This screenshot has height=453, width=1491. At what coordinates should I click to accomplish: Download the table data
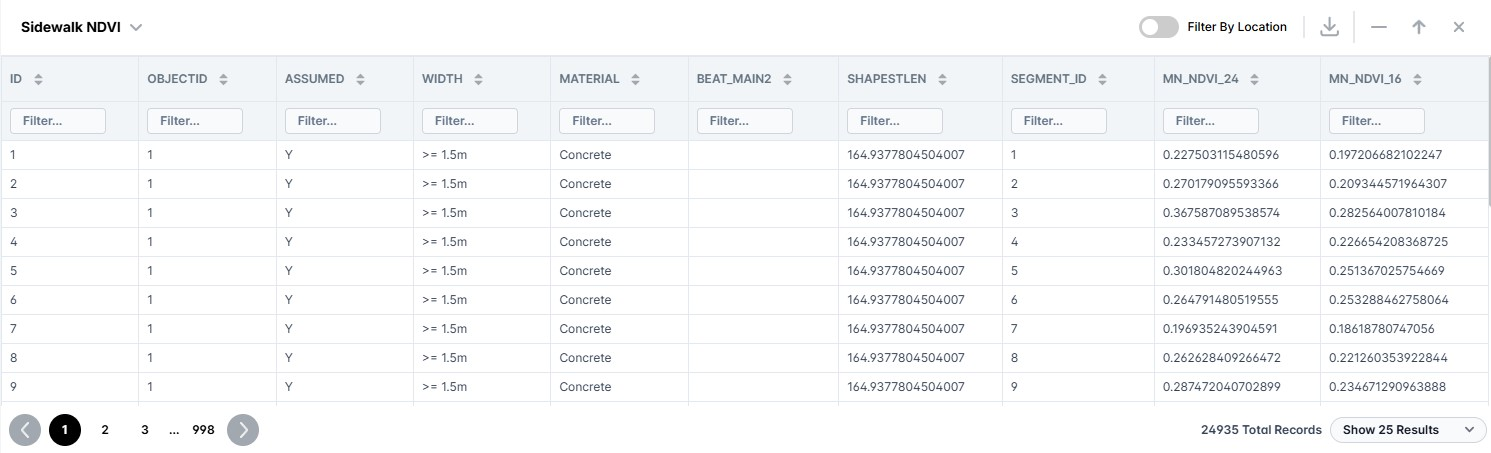[1329, 27]
